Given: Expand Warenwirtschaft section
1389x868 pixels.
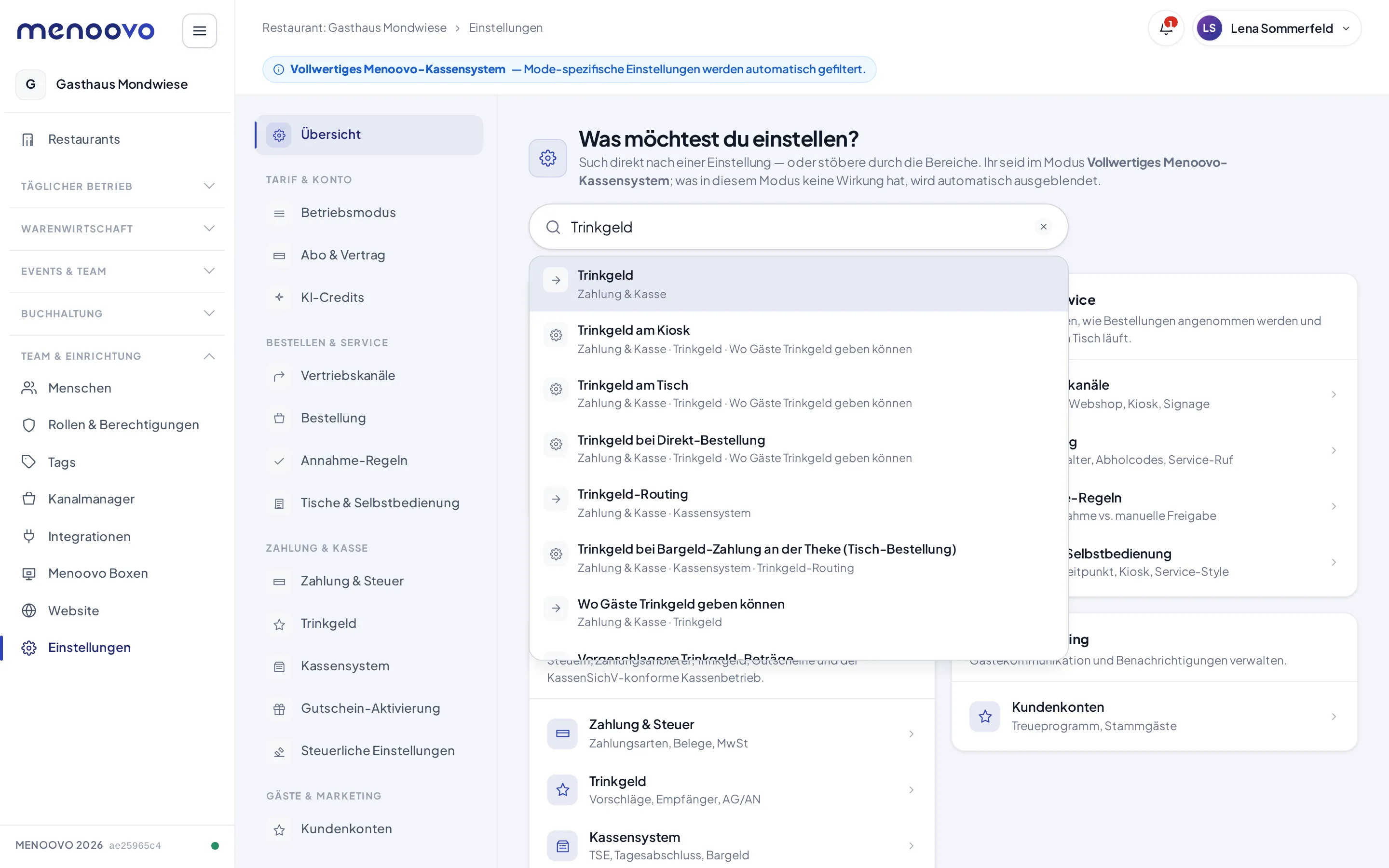Looking at the screenshot, I should 117,229.
